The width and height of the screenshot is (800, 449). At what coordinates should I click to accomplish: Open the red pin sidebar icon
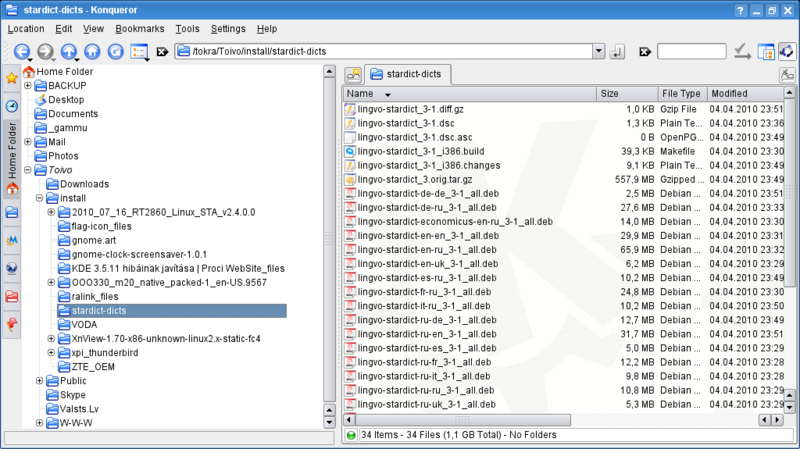tap(12, 325)
